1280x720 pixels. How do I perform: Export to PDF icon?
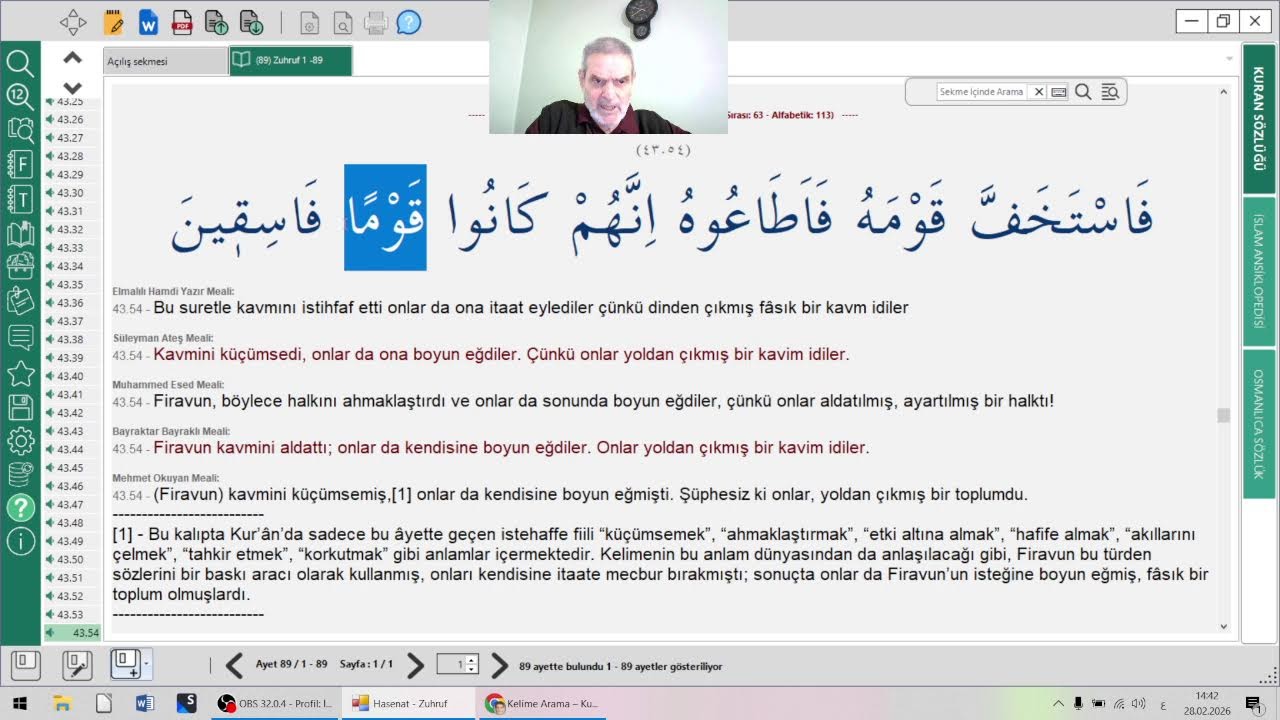pyautogui.click(x=182, y=22)
